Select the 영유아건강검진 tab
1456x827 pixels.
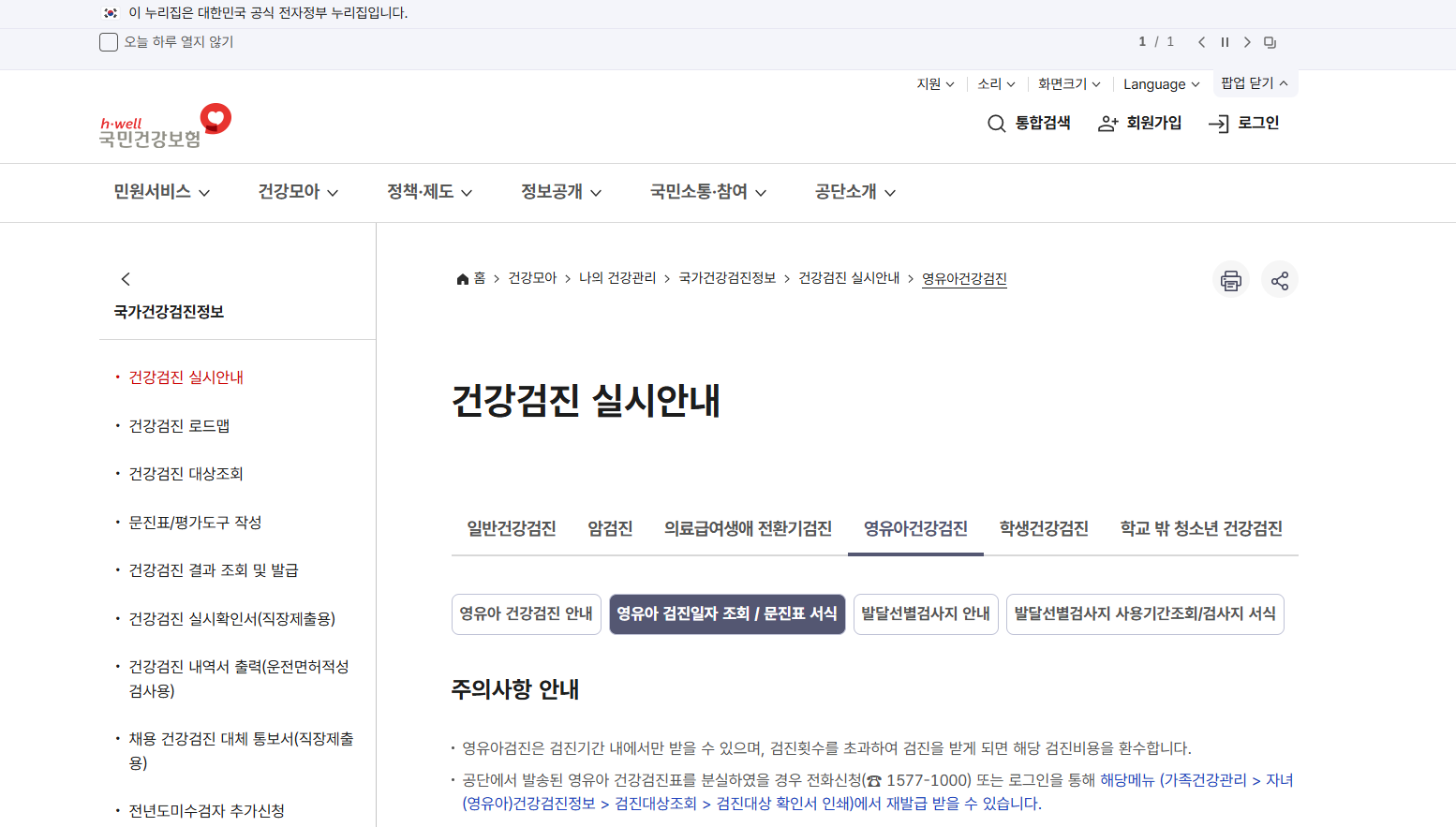tap(915, 528)
